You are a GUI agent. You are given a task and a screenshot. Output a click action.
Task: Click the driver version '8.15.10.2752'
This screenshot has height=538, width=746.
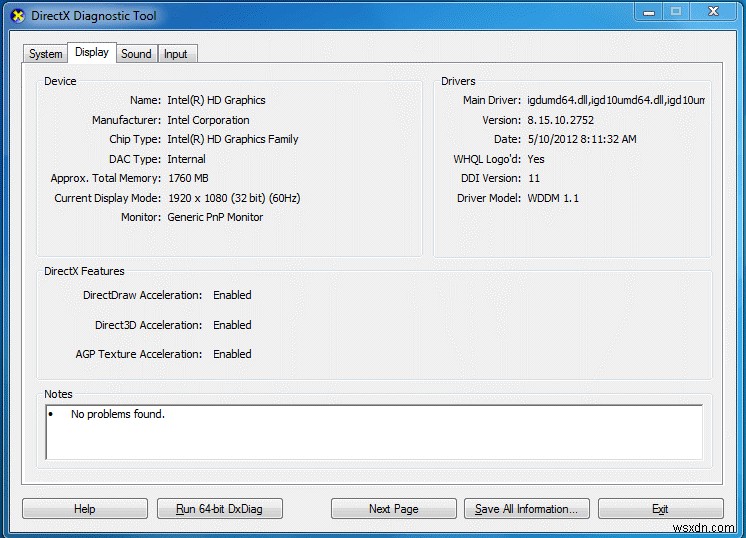(560, 120)
